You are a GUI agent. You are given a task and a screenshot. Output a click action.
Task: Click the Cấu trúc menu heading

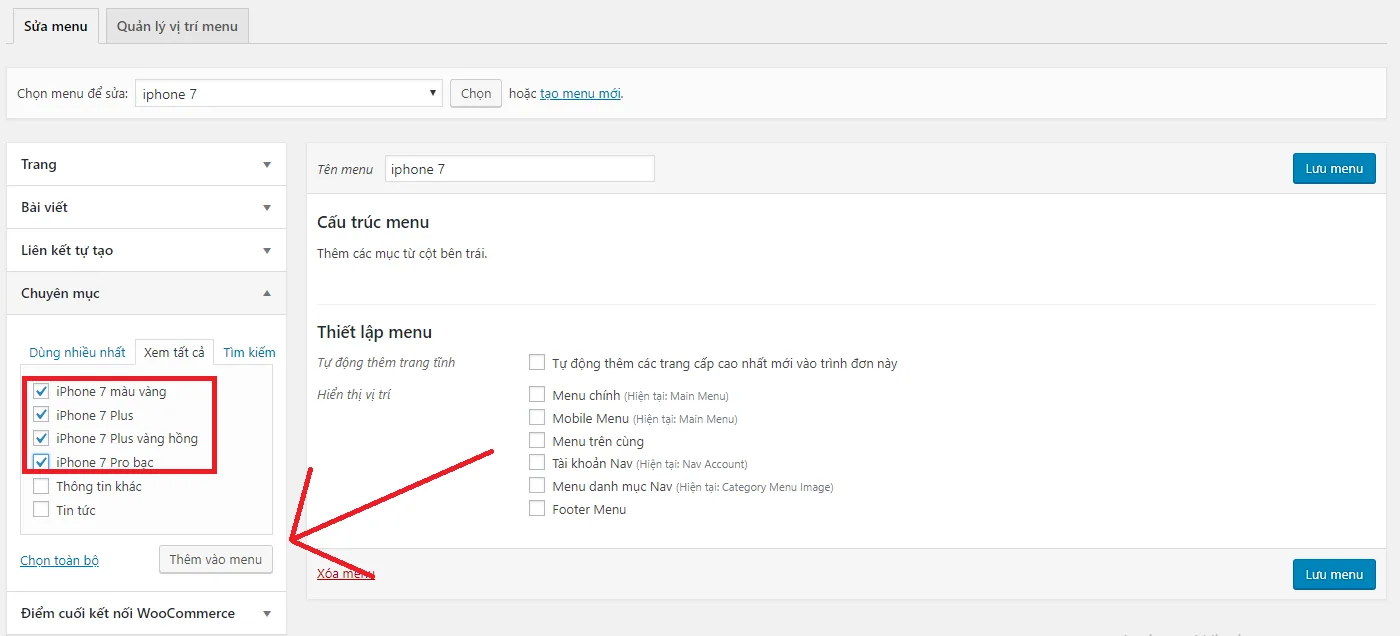coord(373,222)
